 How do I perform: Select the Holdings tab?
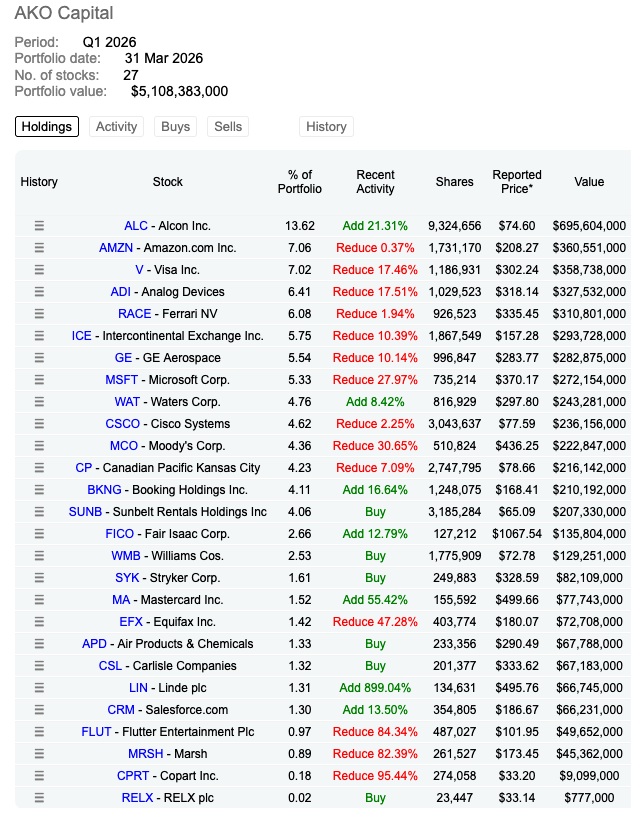click(x=47, y=127)
